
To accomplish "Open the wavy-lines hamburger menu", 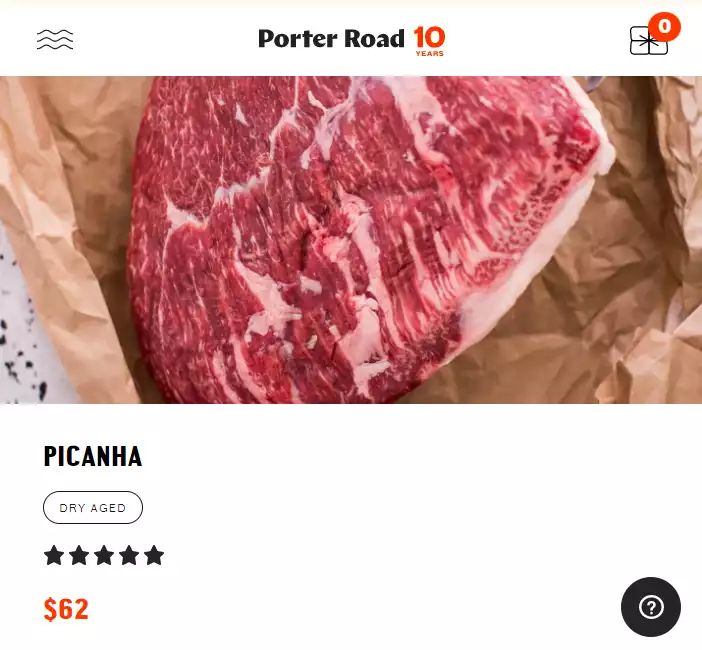I will [x=55, y=39].
